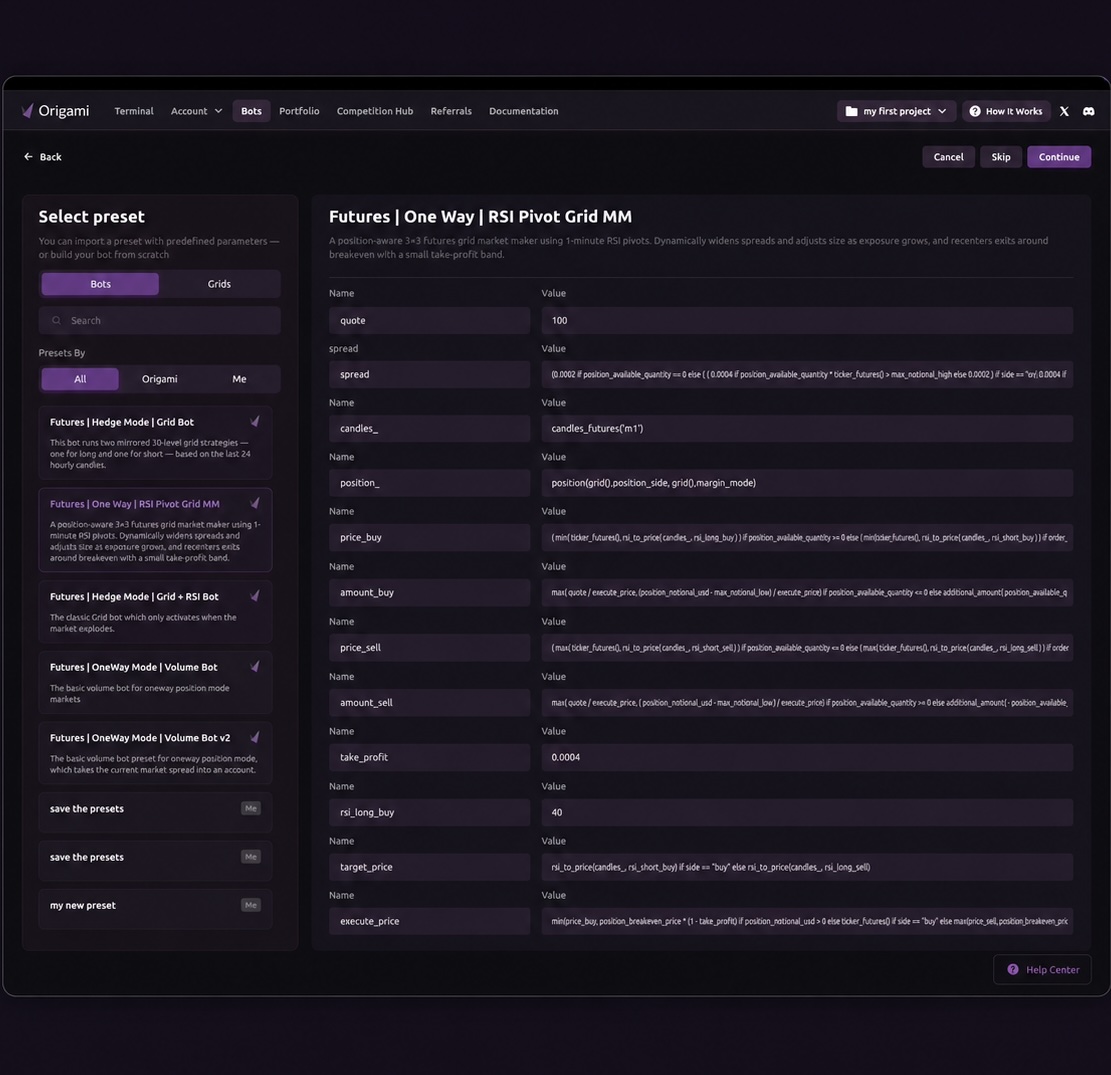Click Origami badge on Grid + RSI Bot
Viewport: 1111px width, 1075px height.
[255, 596]
